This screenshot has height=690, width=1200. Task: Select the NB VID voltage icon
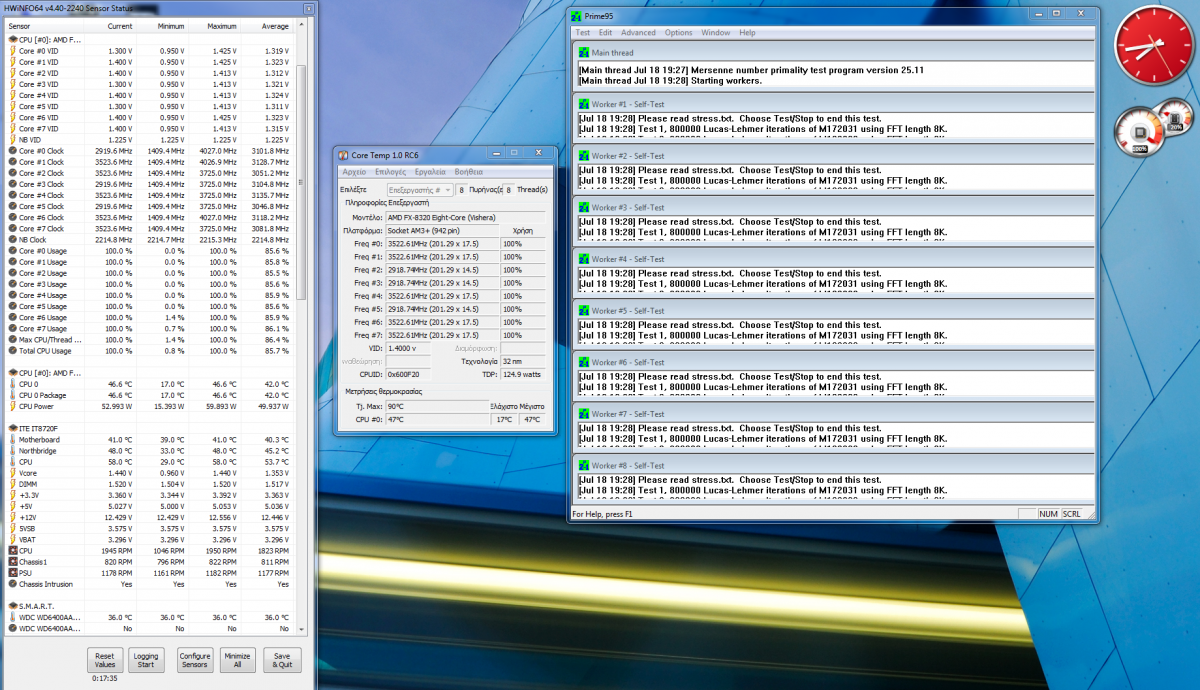[12, 140]
